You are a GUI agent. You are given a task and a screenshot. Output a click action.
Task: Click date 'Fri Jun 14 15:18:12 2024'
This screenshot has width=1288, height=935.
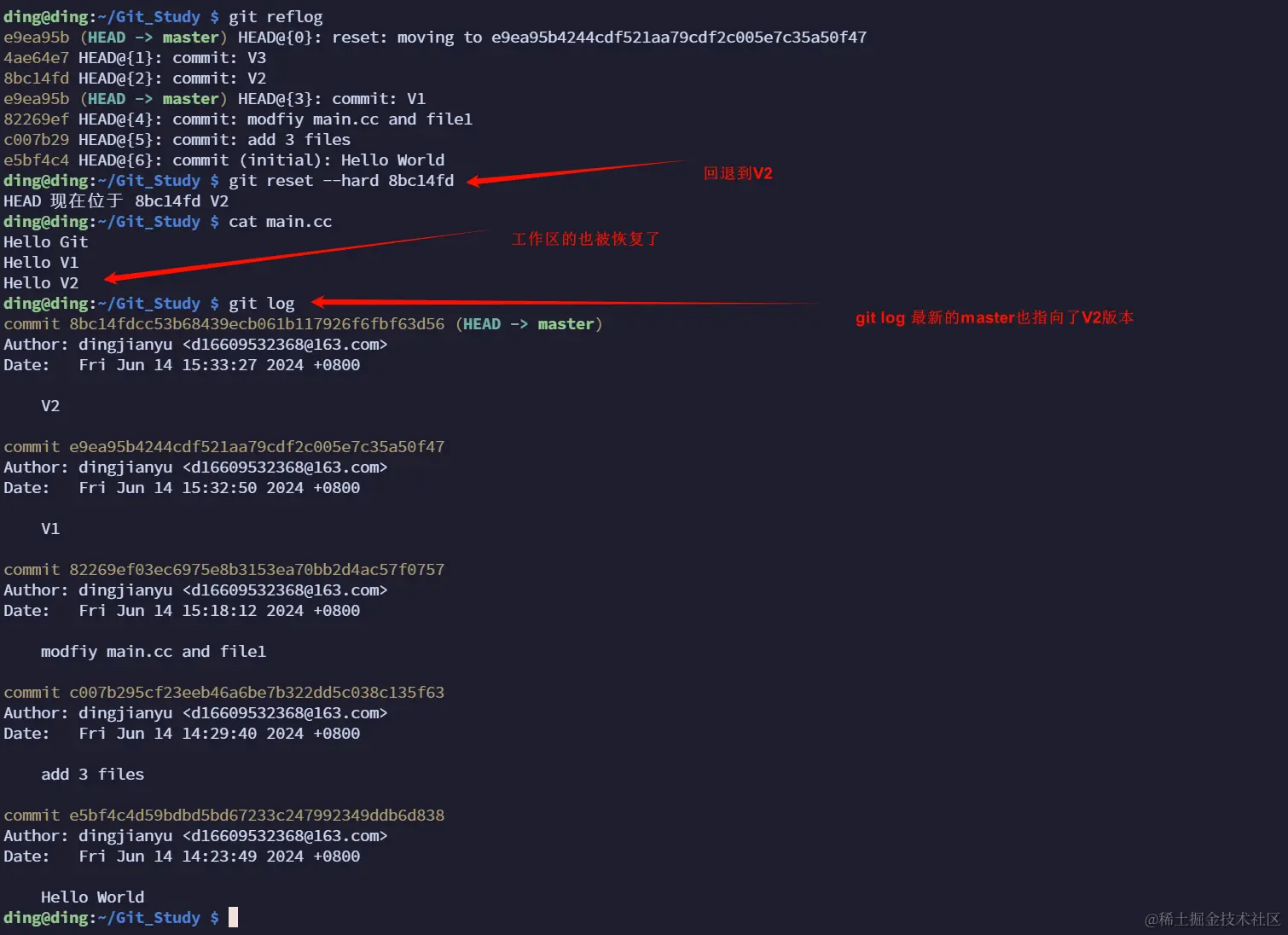[x=191, y=611]
